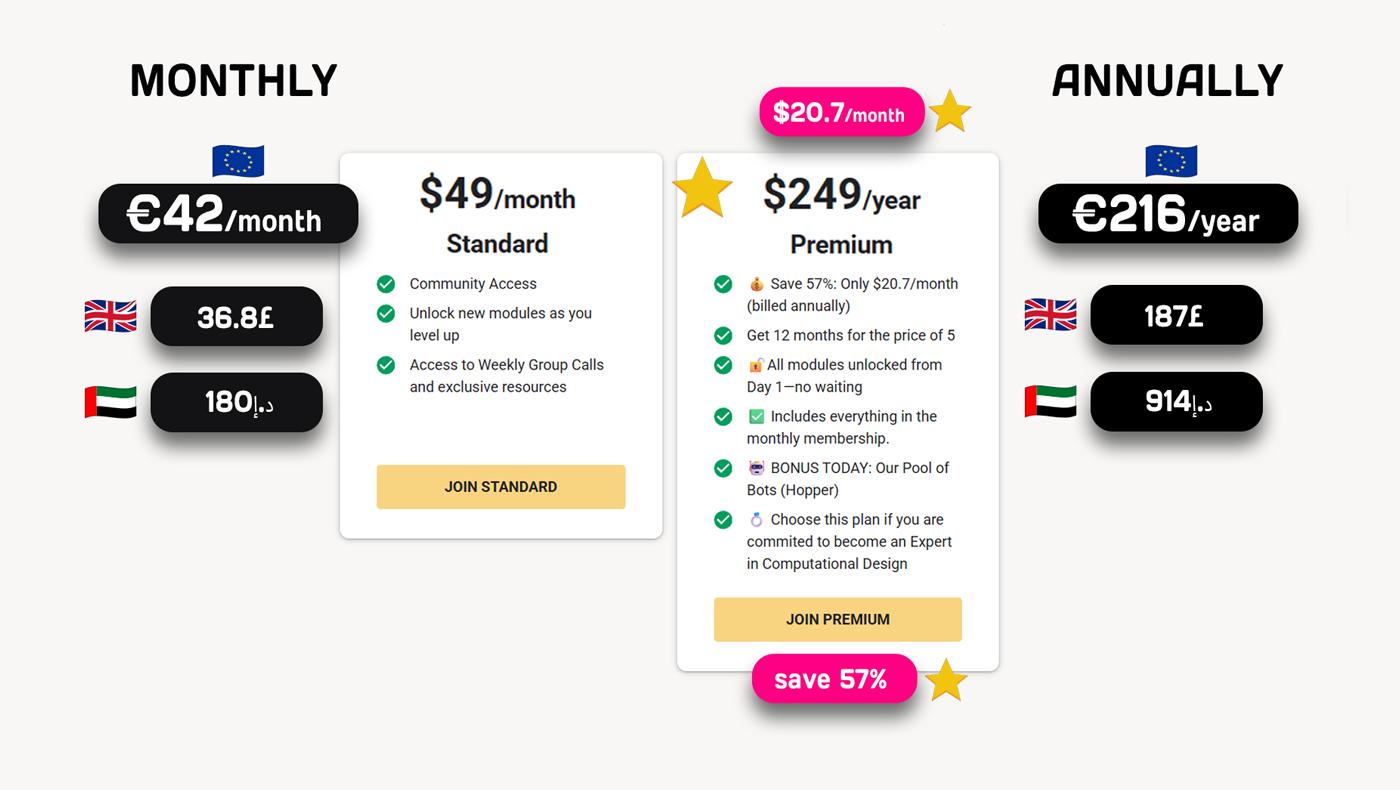
Task: Click the UK flag beside 187£
Action: point(1050,315)
